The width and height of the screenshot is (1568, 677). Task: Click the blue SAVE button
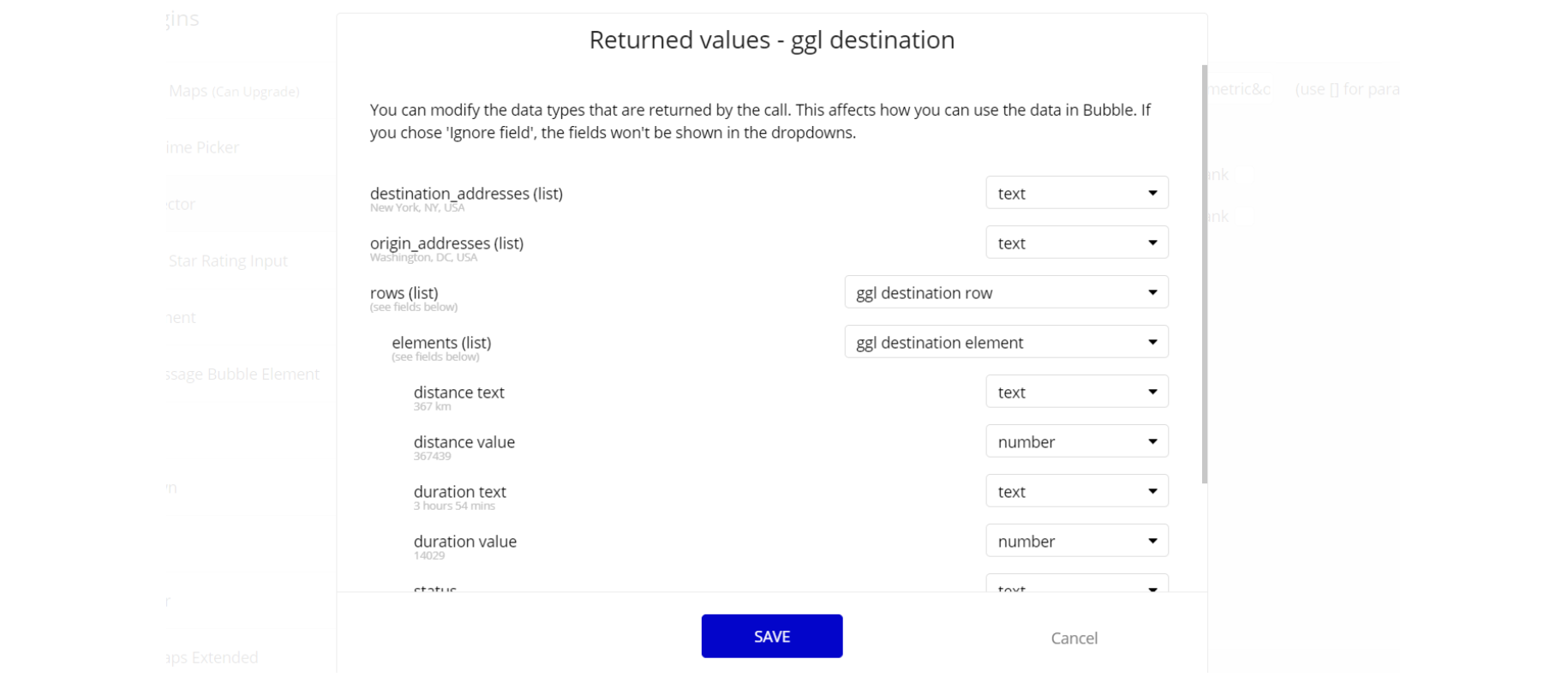pyautogui.click(x=771, y=636)
